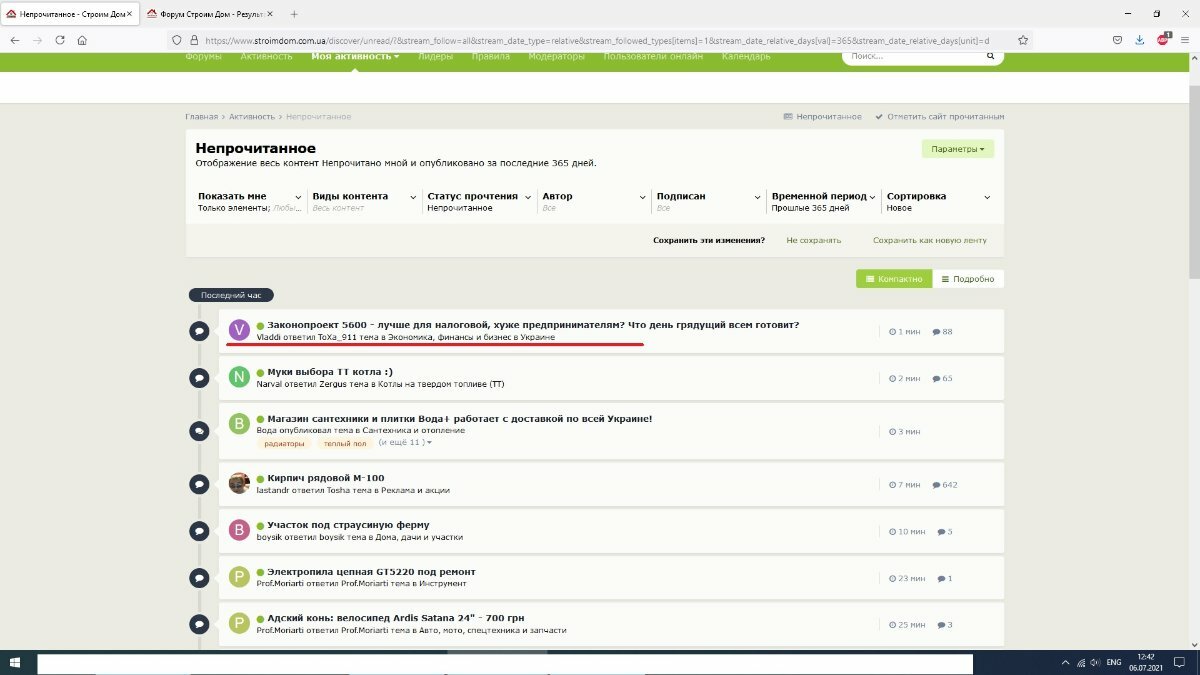Open the Сортировка dropdown
Viewport: 1200px width, 675px height.
point(939,202)
